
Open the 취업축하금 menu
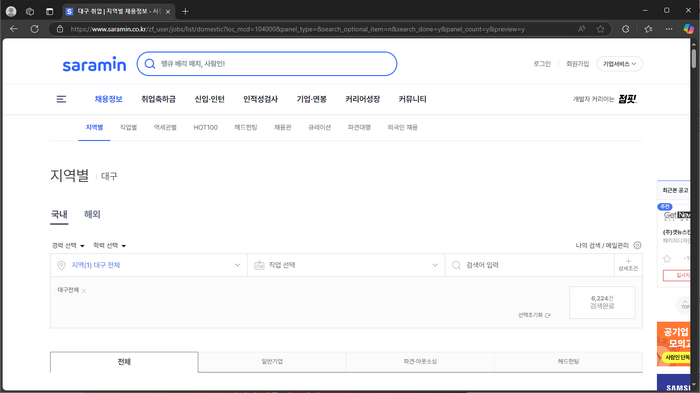tap(158, 99)
